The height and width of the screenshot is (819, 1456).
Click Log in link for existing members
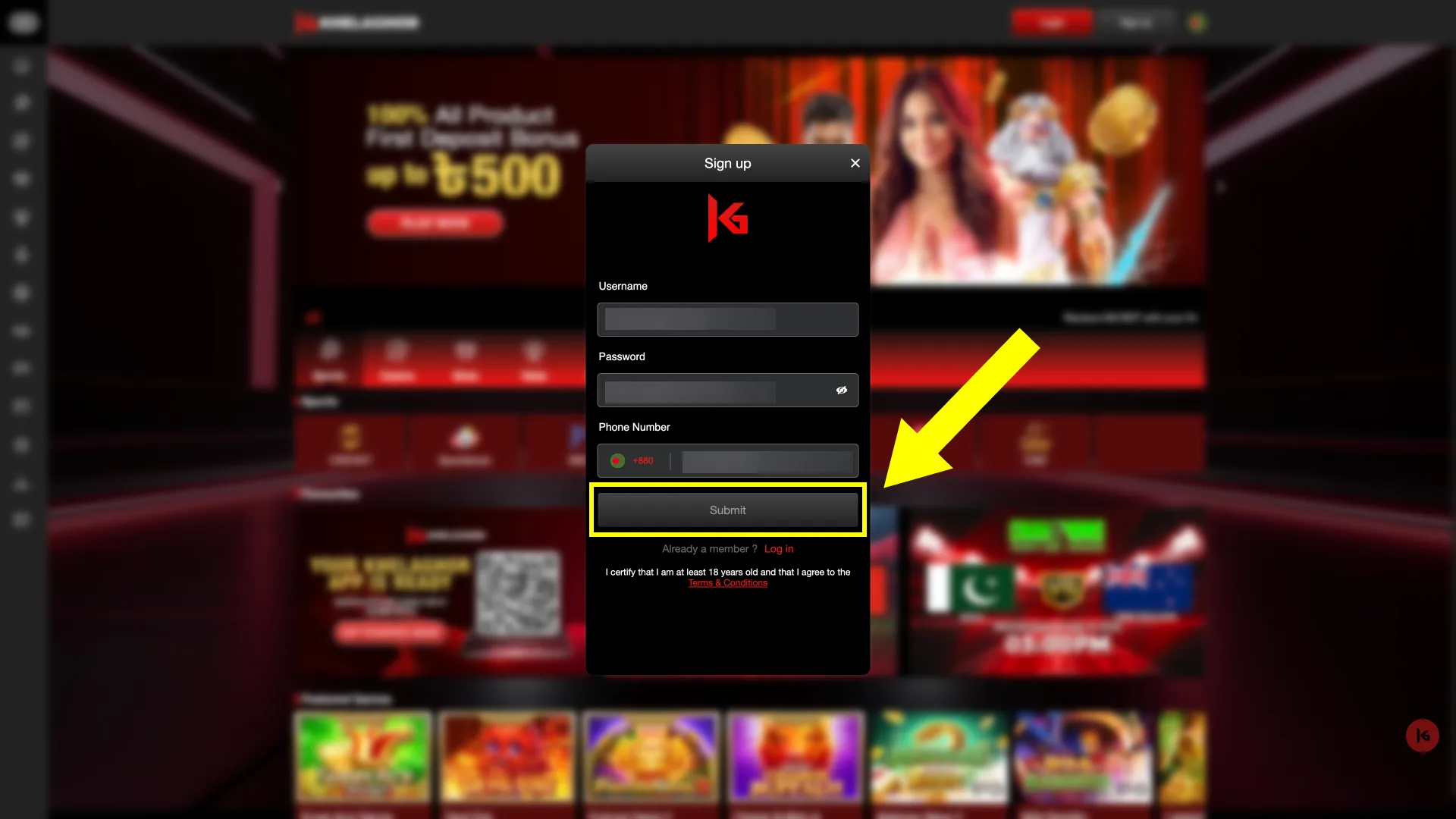[779, 548]
